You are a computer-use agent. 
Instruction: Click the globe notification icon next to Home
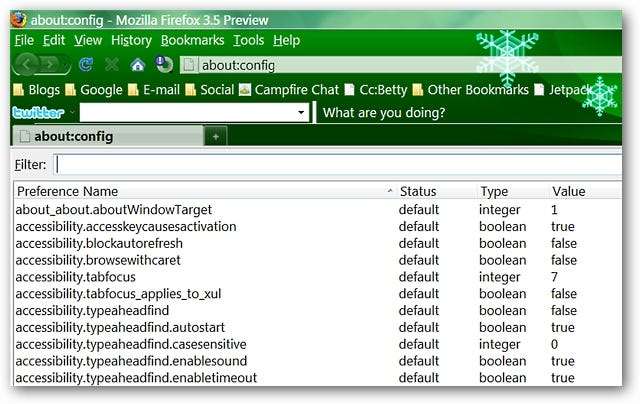pos(164,64)
